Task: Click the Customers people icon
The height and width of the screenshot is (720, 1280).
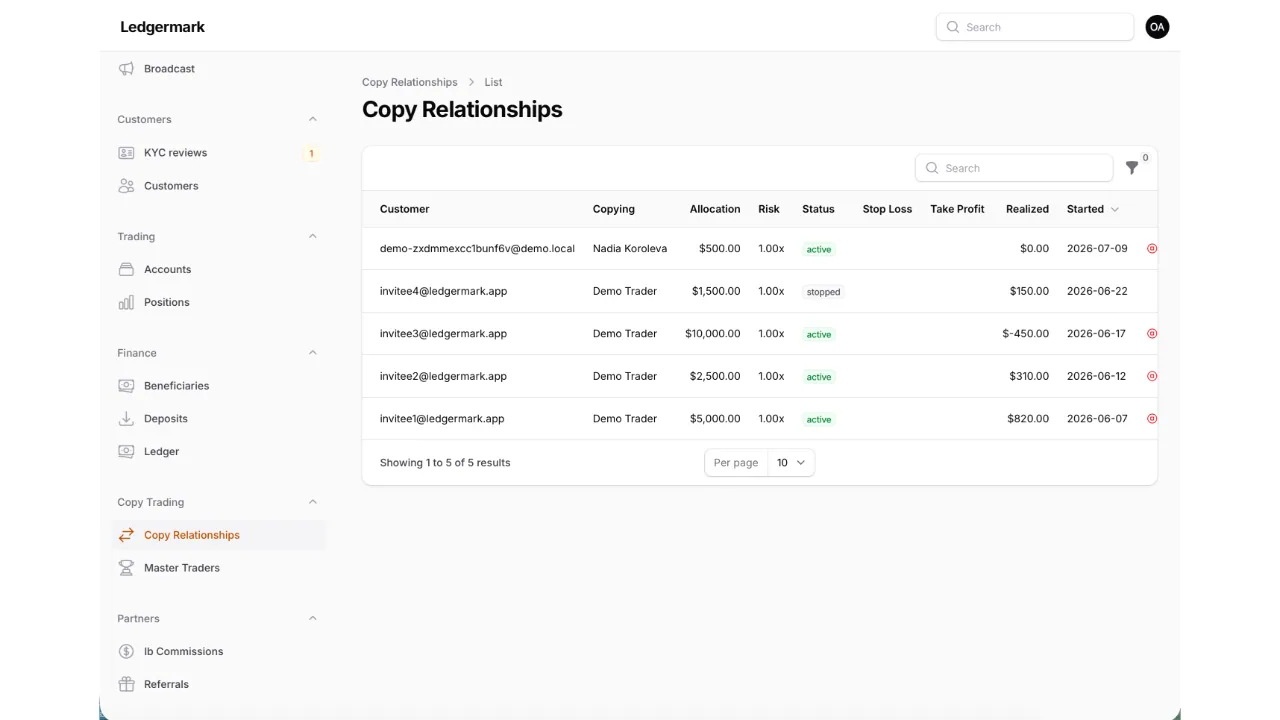Action: pos(126,186)
